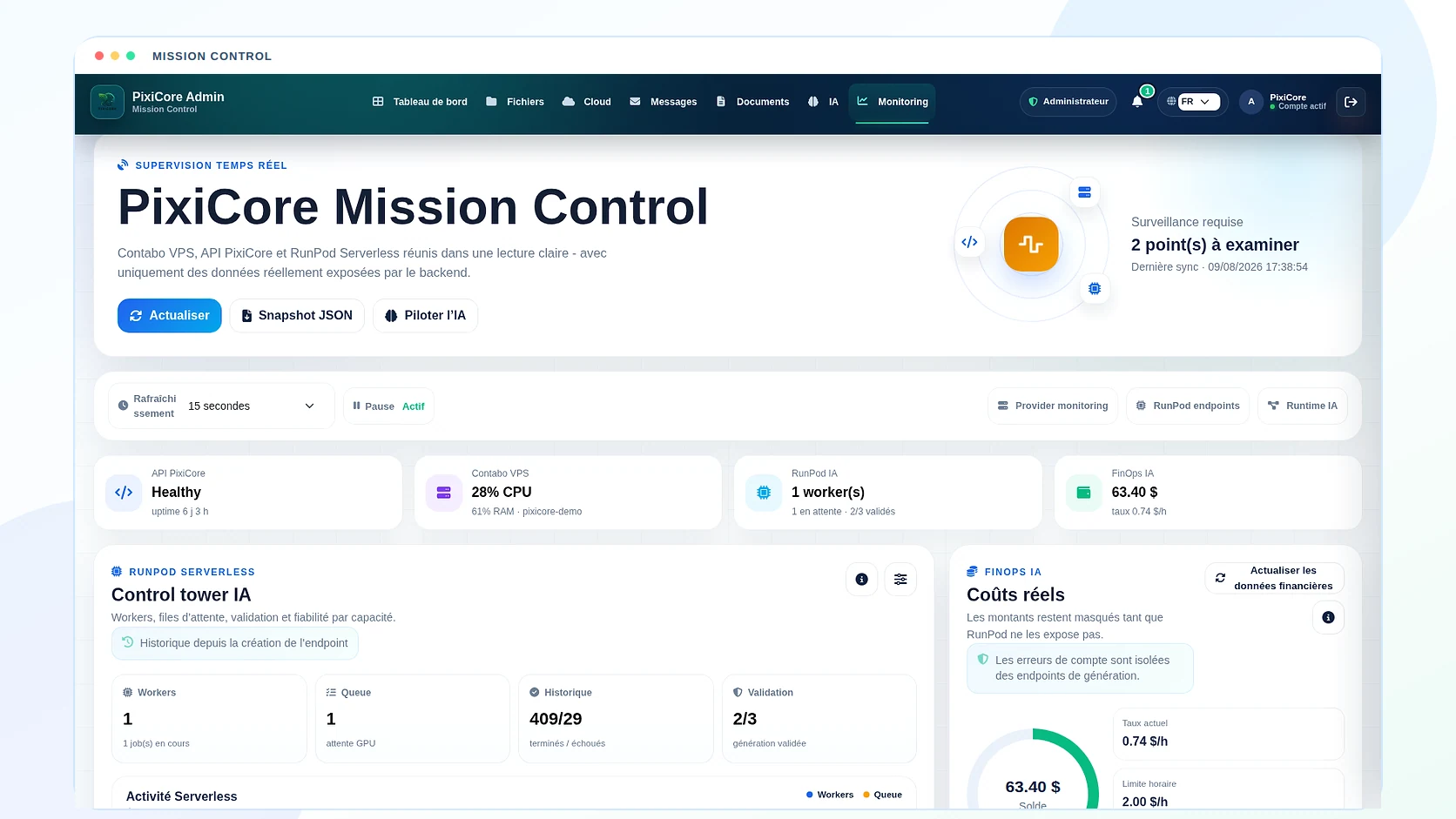Click the code brackets node on orbit
The height and width of the screenshot is (819, 1456).
point(969,242)
